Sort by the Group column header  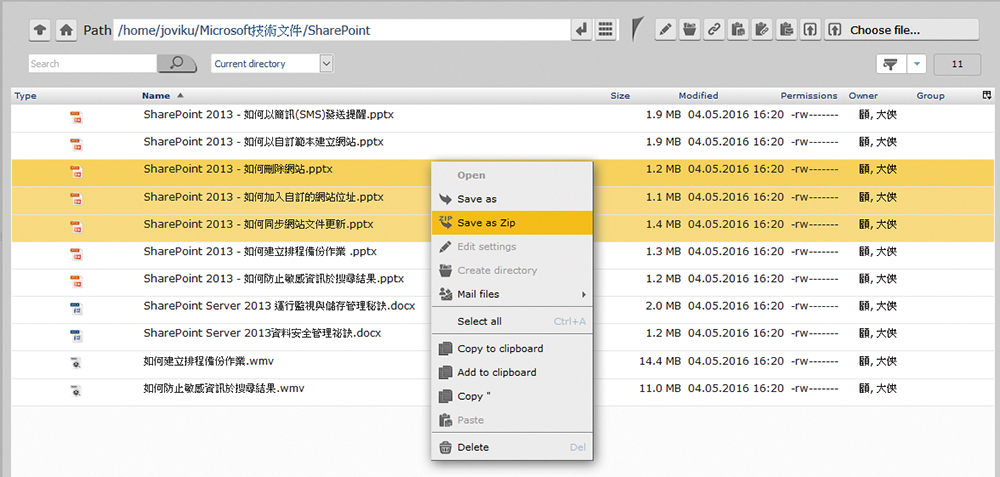(930, 96)
